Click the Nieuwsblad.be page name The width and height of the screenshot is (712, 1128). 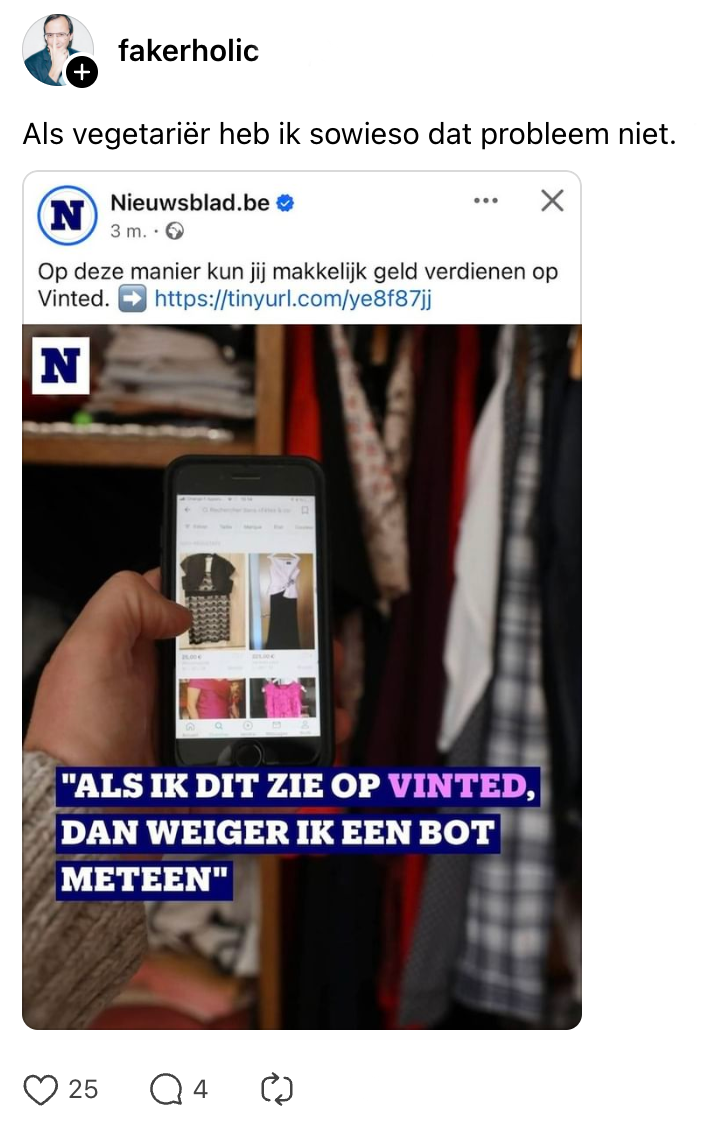[190, 203]
